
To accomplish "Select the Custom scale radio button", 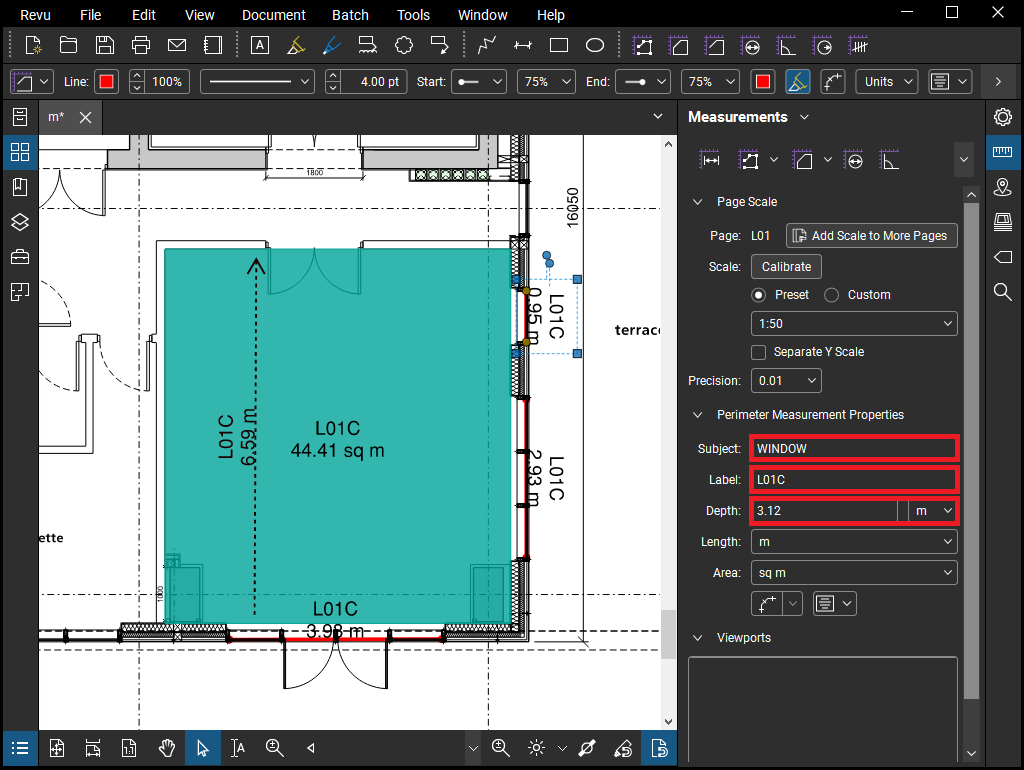I will 831,295.
